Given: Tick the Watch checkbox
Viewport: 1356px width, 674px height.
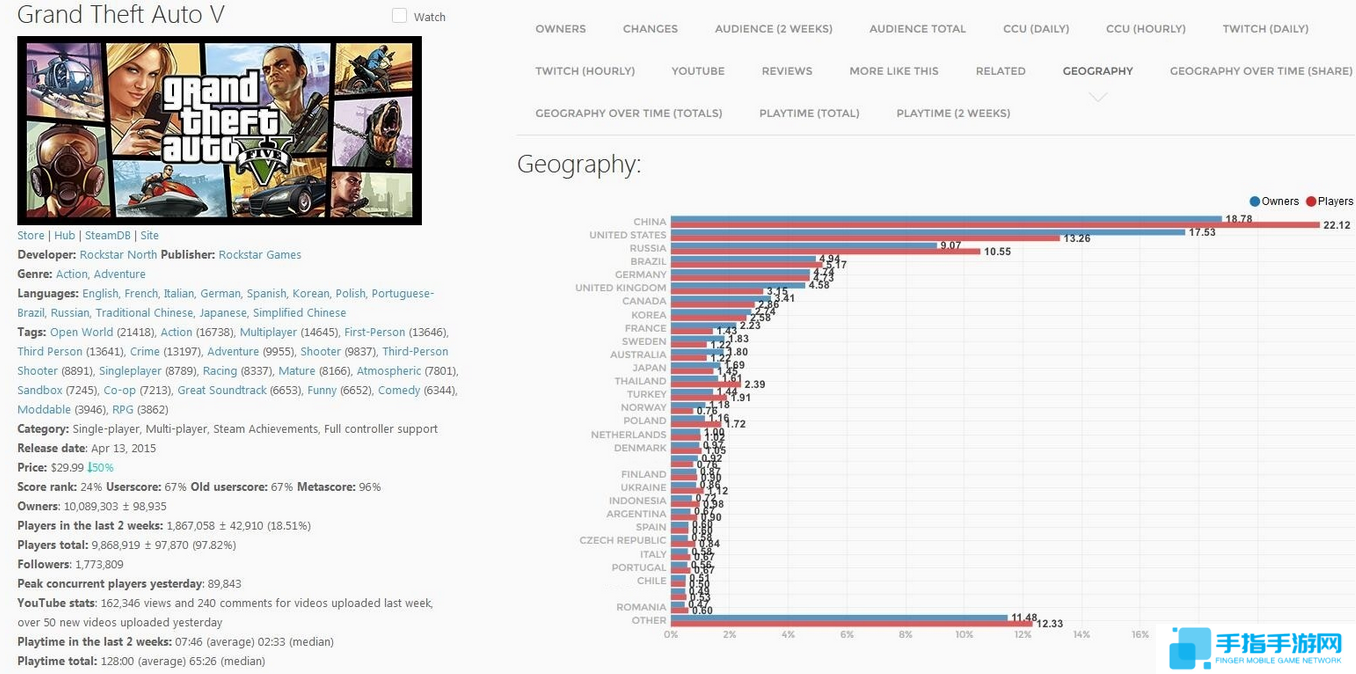Looking at the screenshot, I should [399, 16].
